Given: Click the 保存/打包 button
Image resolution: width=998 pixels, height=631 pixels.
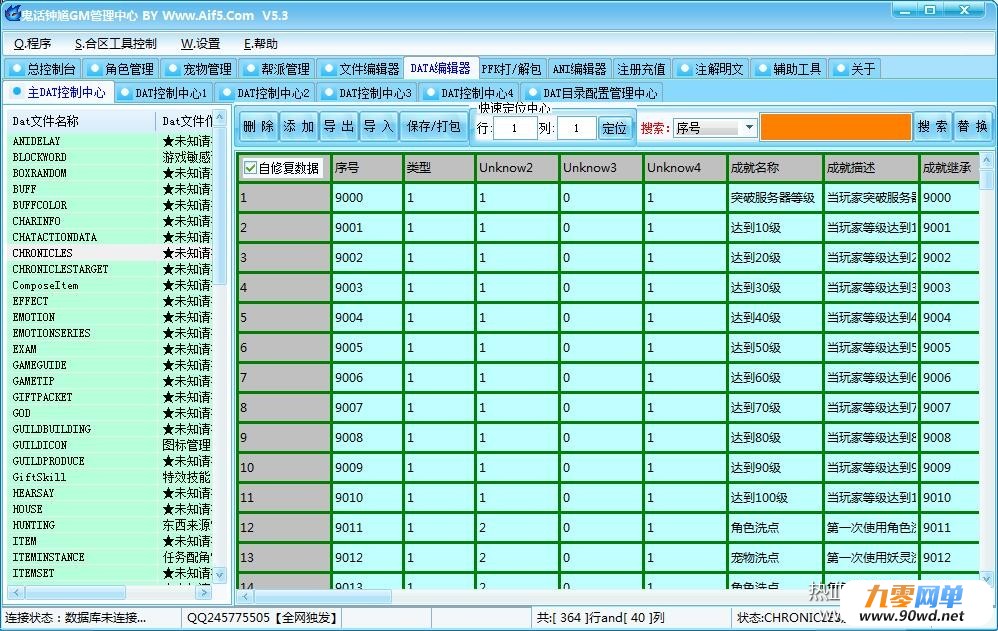Looking at the screenshot, I should [433, 126].
